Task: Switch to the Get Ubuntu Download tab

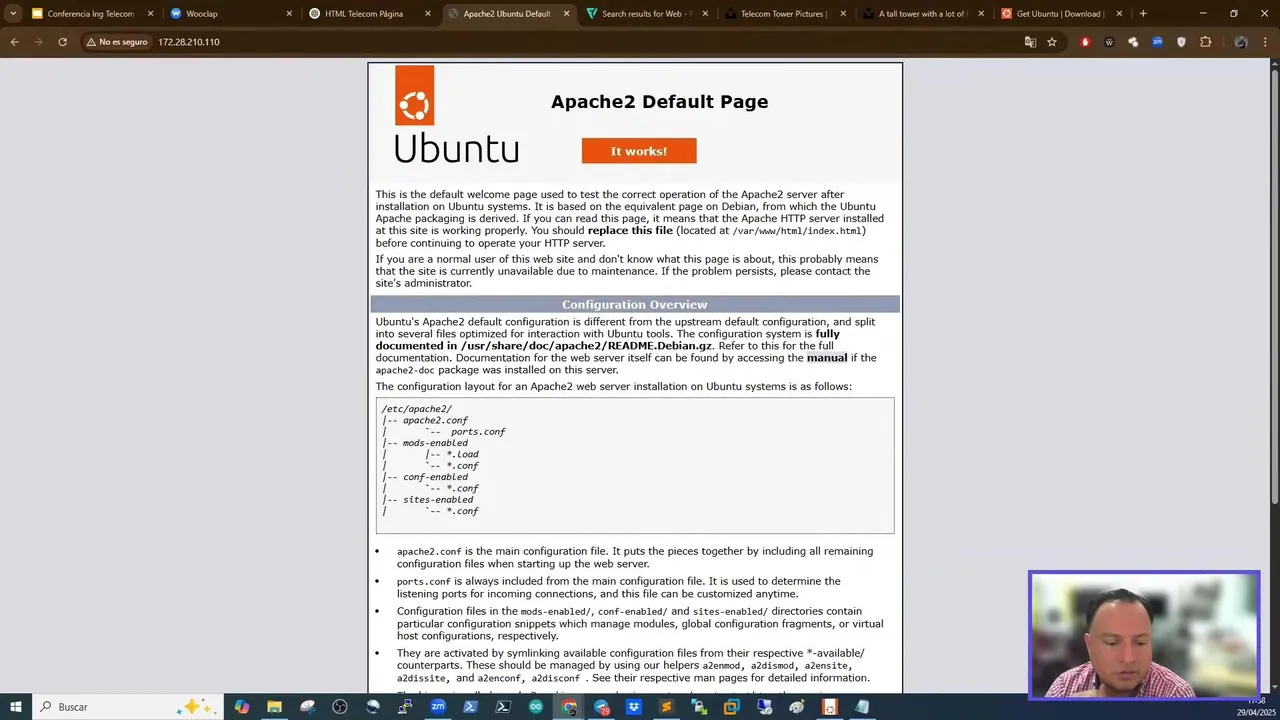Action: [1060, 14]
